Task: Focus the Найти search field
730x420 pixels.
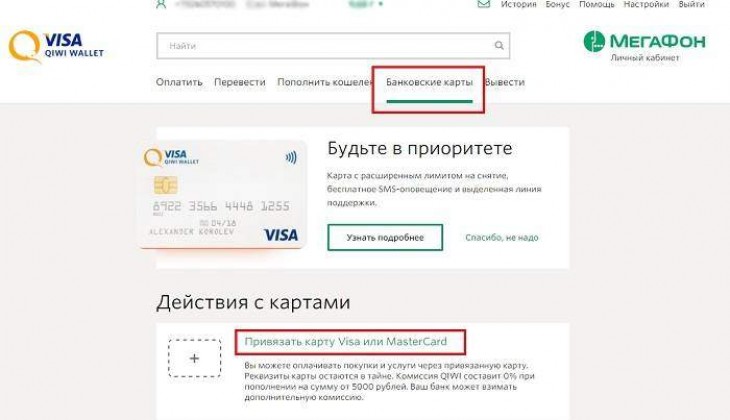Action: pos(333,46)
